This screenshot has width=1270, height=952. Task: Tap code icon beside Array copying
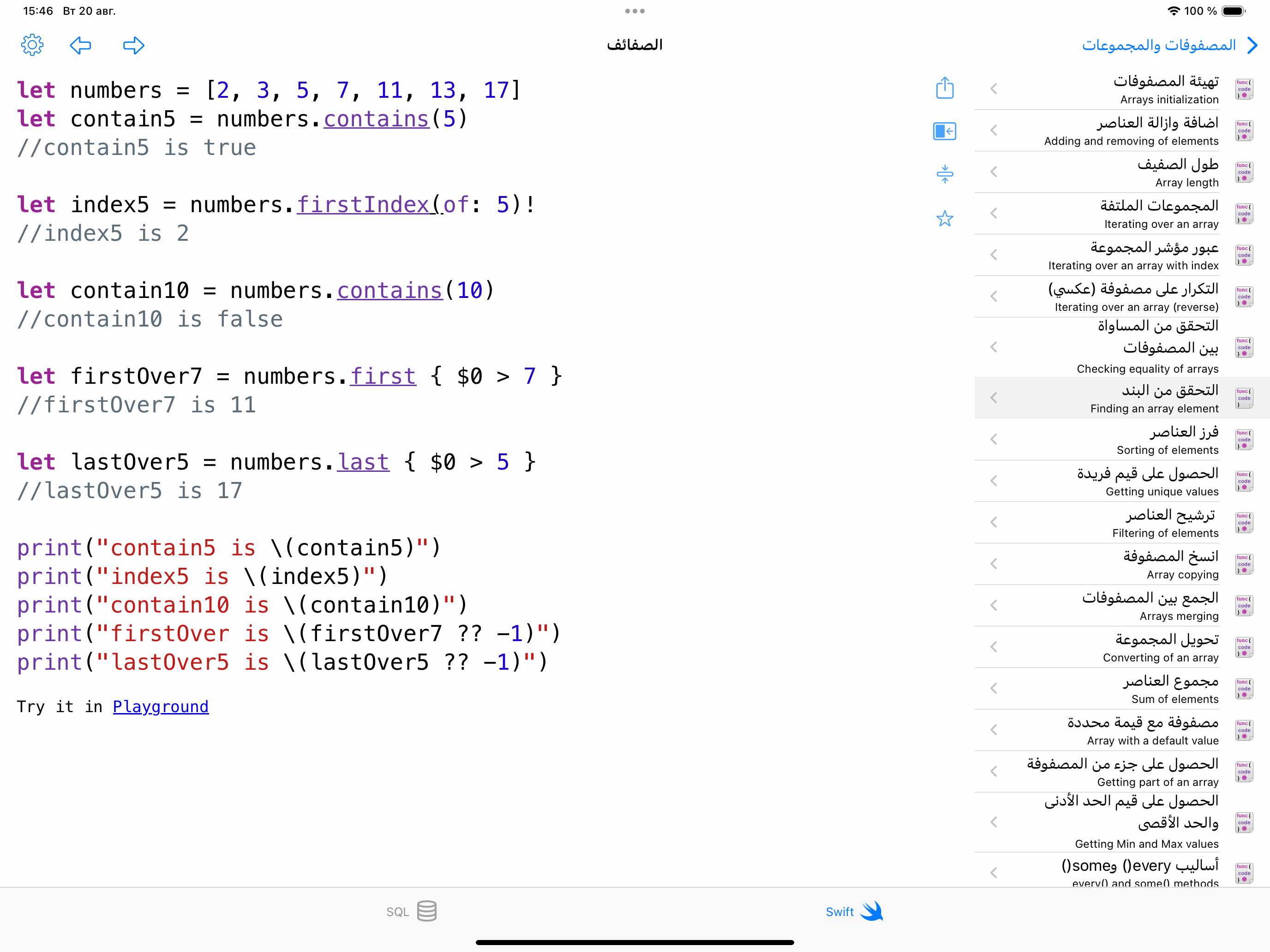1244,564
